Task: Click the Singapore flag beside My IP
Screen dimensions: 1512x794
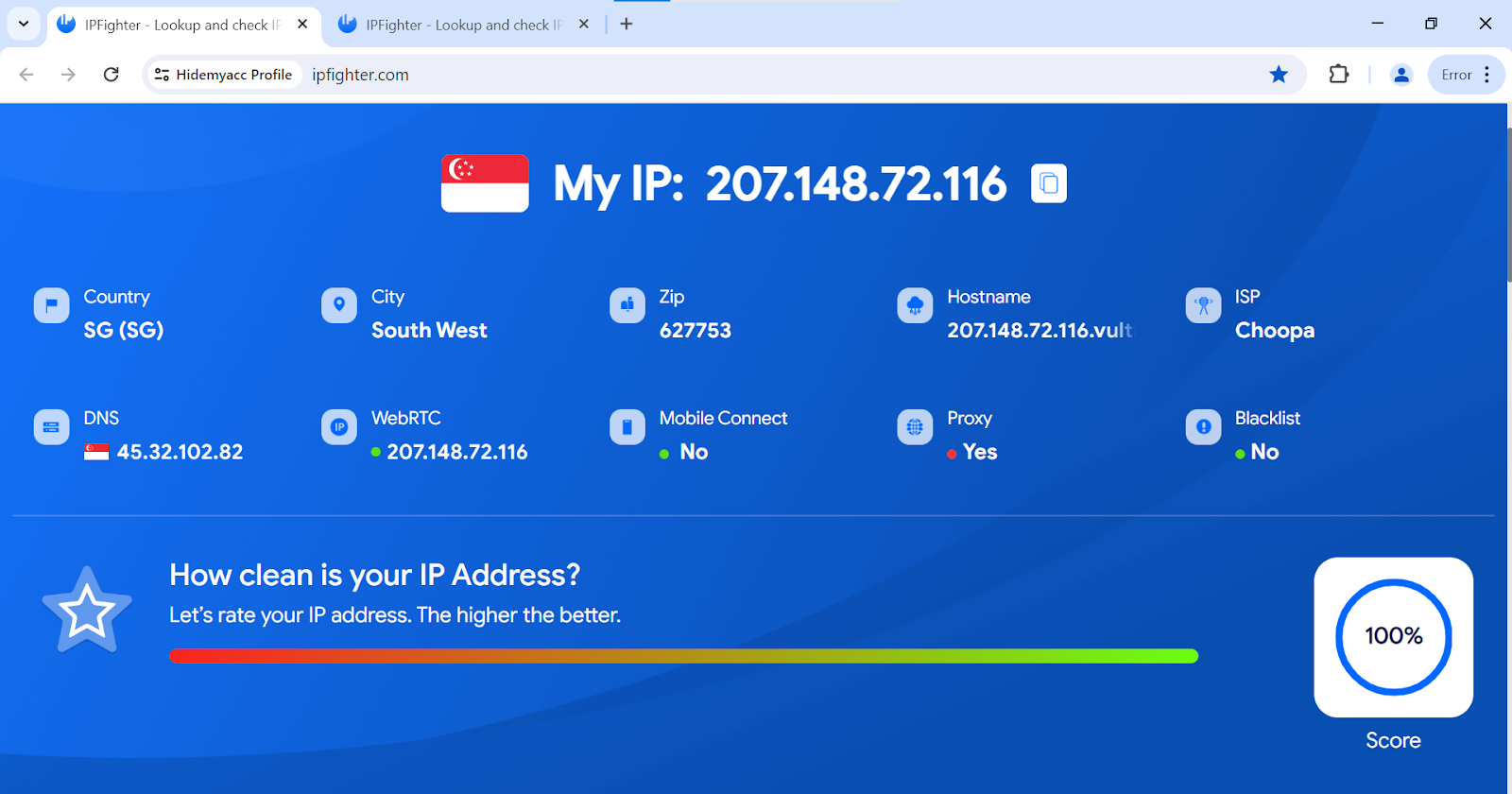Action: 485,183
